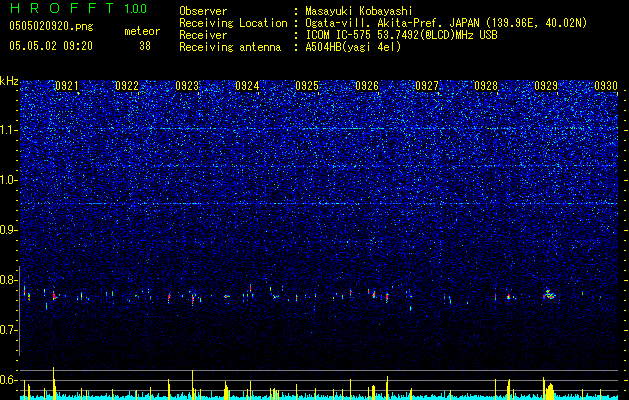The image size is (629, 400).
Task: Click the 0926 time marker
Action: tap(367, 85)
